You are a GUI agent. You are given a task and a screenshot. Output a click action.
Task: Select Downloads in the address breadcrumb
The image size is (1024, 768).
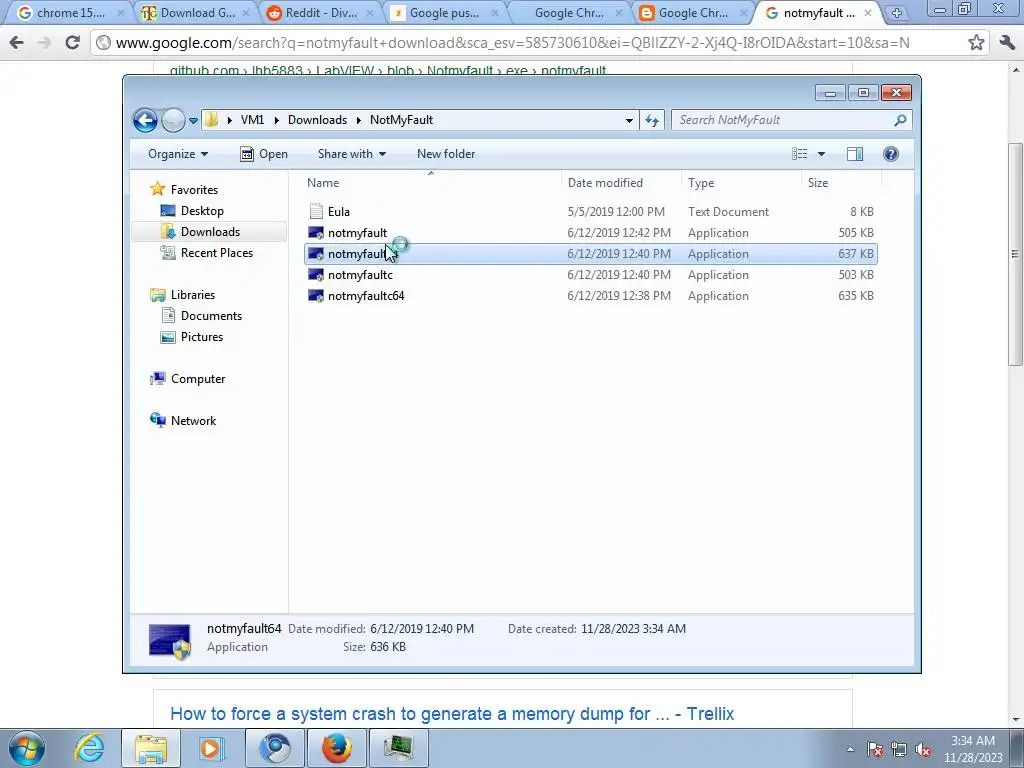[x=317, y=120]
